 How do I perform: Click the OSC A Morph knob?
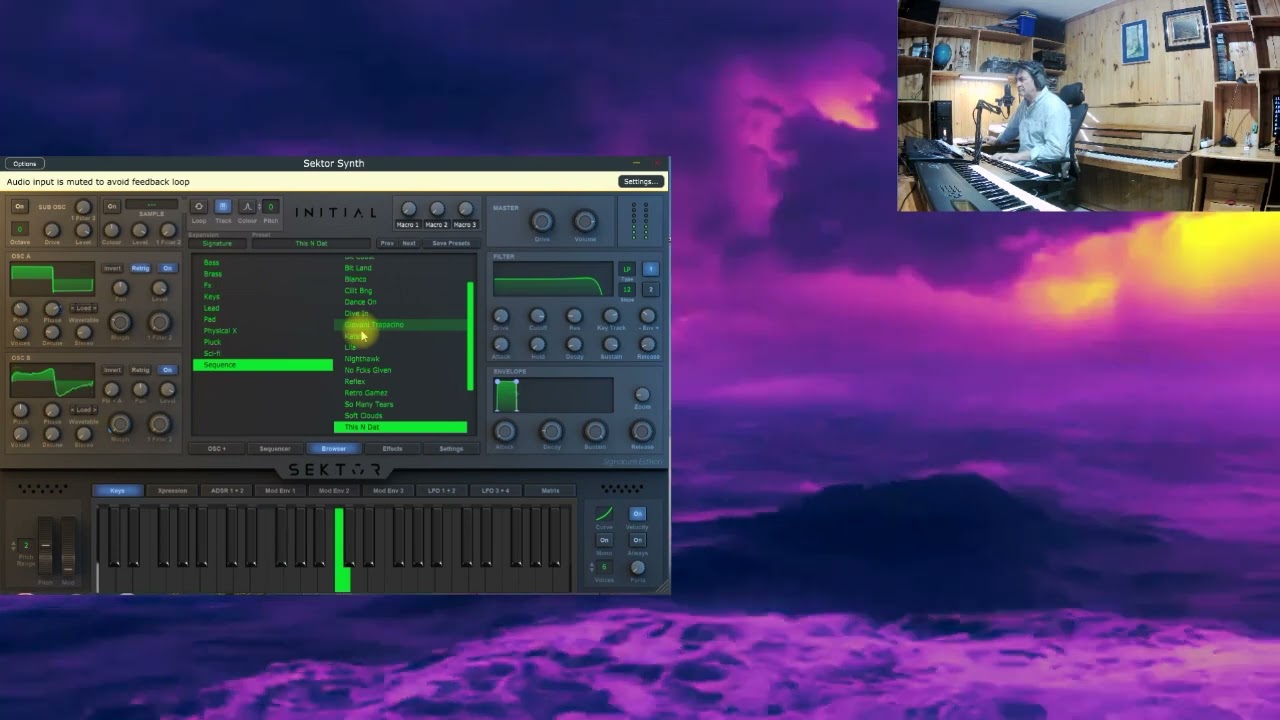click(120, 322)
